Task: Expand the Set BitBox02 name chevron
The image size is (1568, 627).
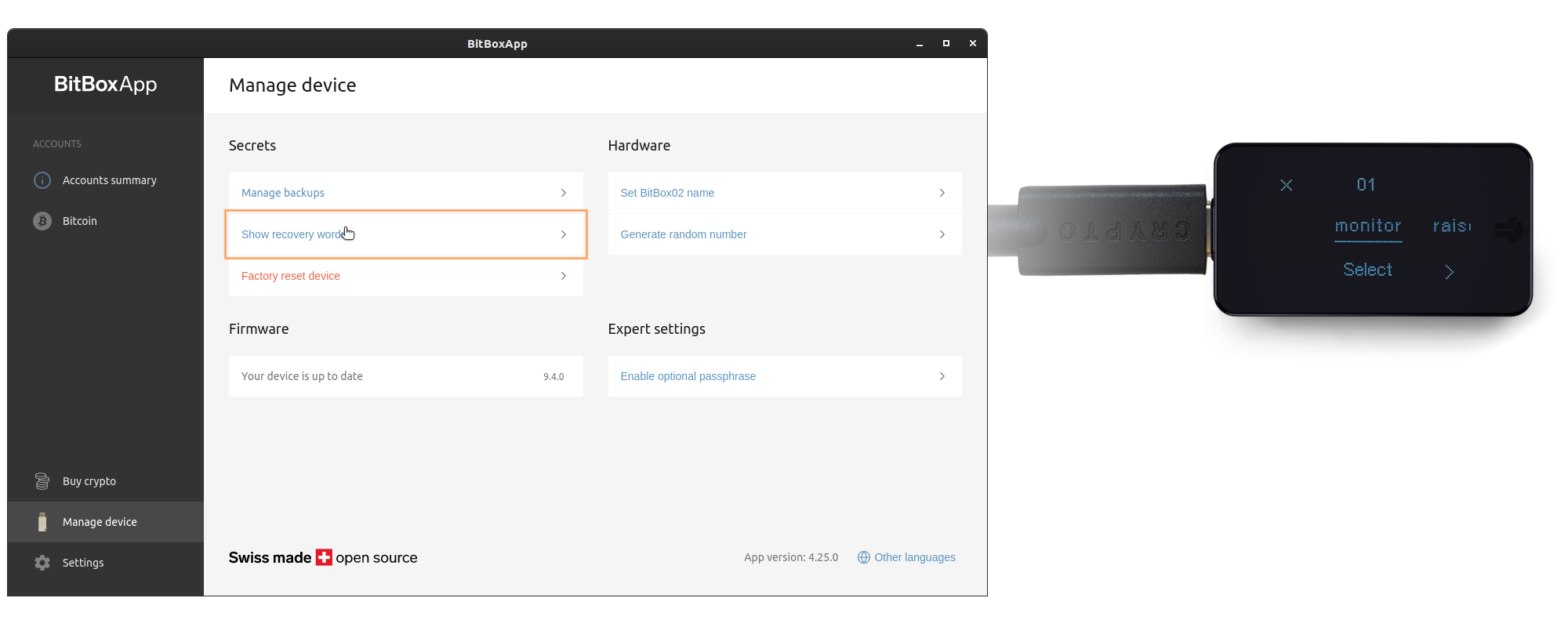Action: (942, 193)
